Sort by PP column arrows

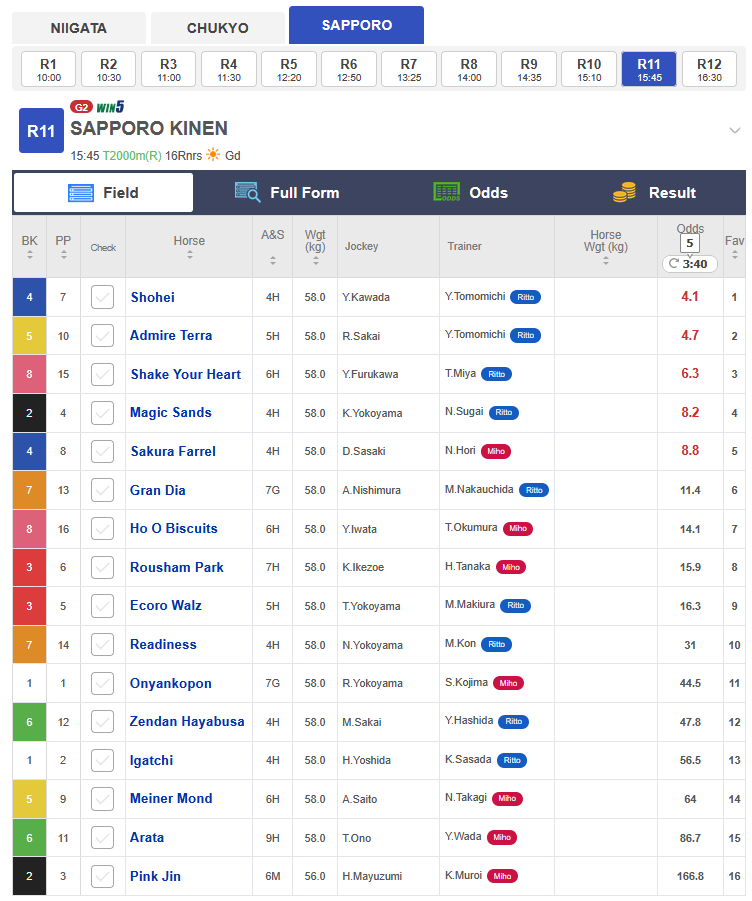click(63, 255)
